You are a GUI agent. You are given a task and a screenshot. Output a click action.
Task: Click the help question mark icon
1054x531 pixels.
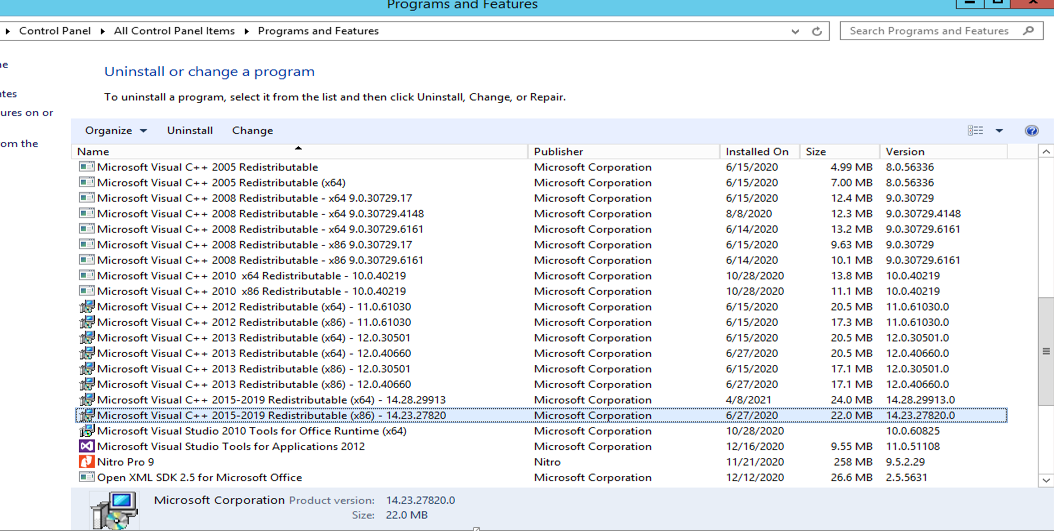(1032, 130)
